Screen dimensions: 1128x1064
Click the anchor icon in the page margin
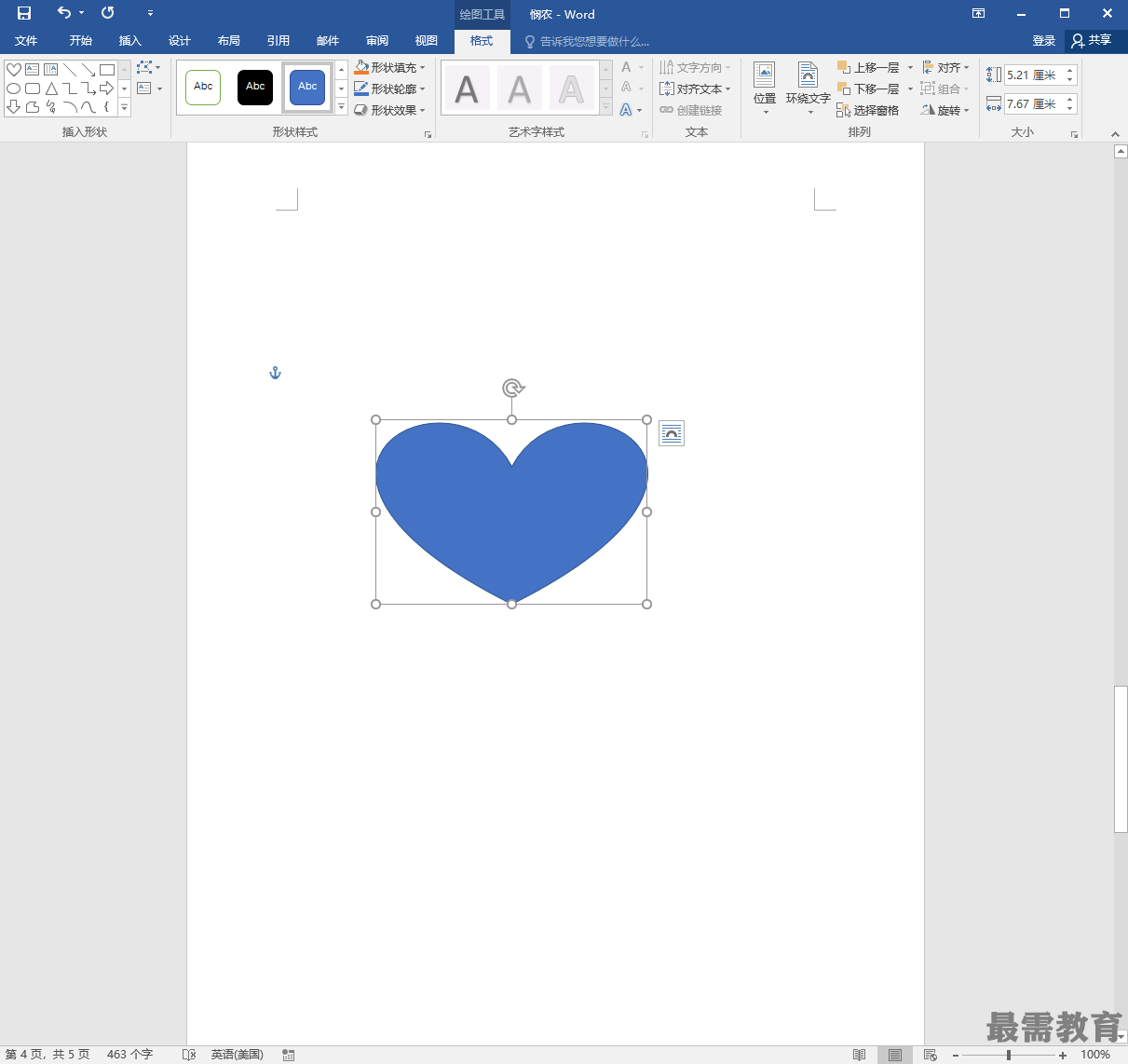click(x=275, y=373)
